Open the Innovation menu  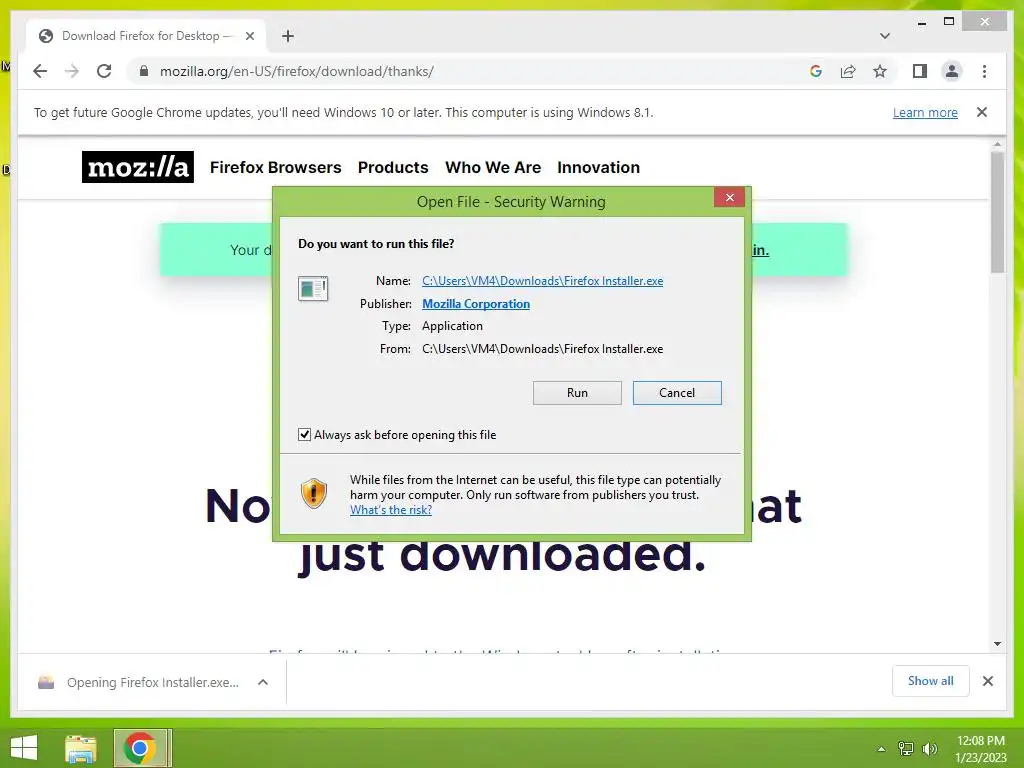click(x=598, y=167)
